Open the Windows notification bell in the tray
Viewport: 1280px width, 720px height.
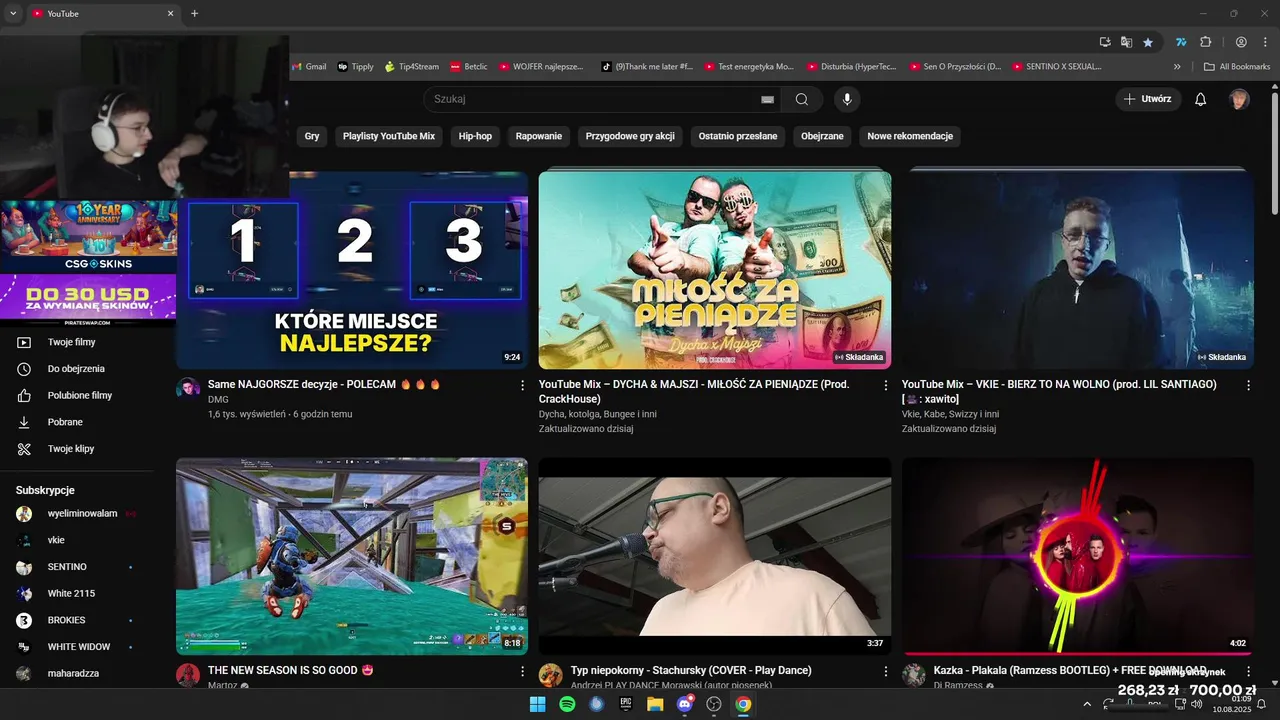pos(1262,704)
